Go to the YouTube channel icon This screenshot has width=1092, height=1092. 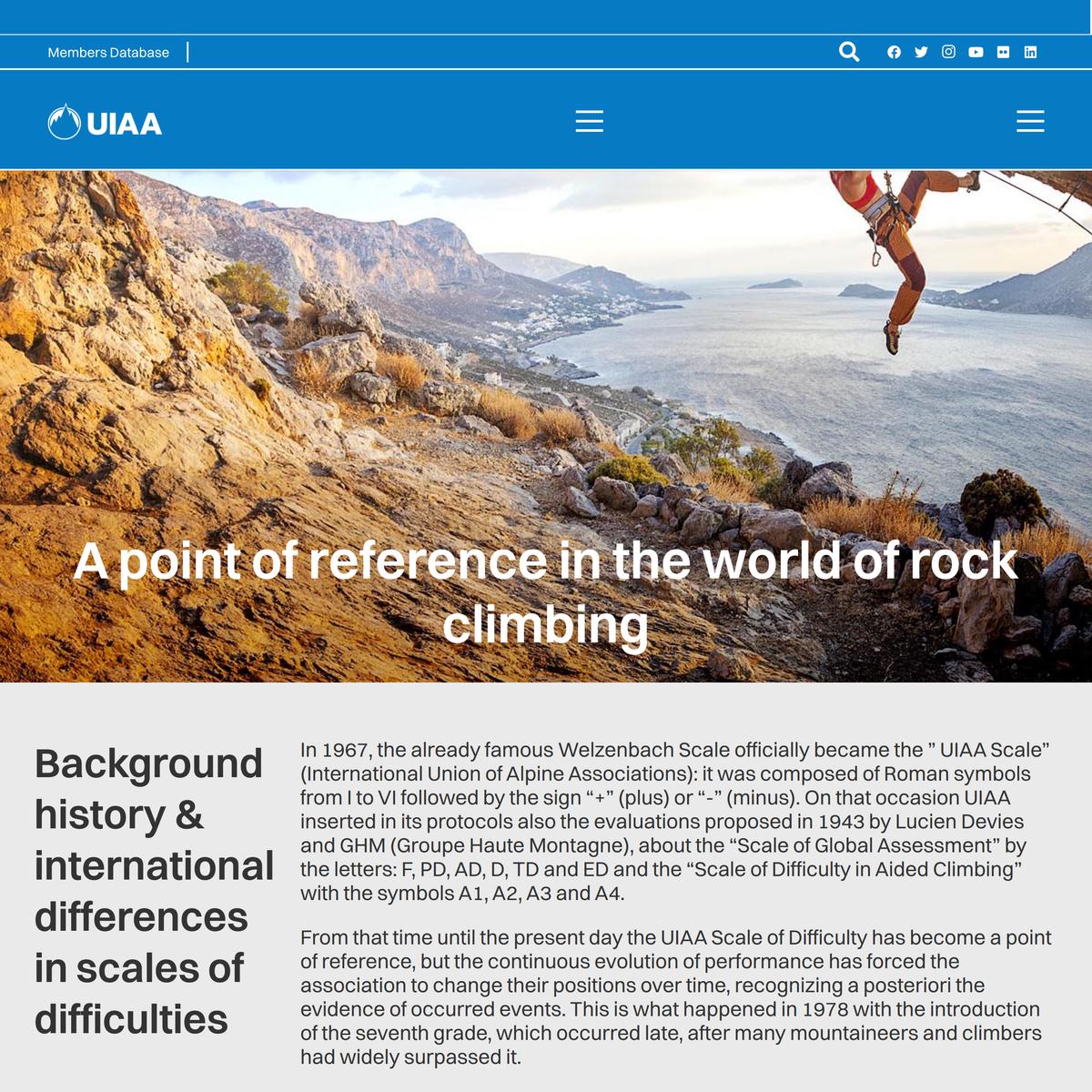pos(976,52)
